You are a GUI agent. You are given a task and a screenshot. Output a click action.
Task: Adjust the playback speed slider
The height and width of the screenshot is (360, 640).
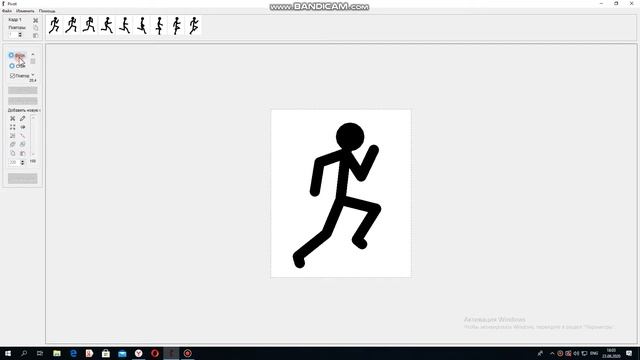click(33, 64)
